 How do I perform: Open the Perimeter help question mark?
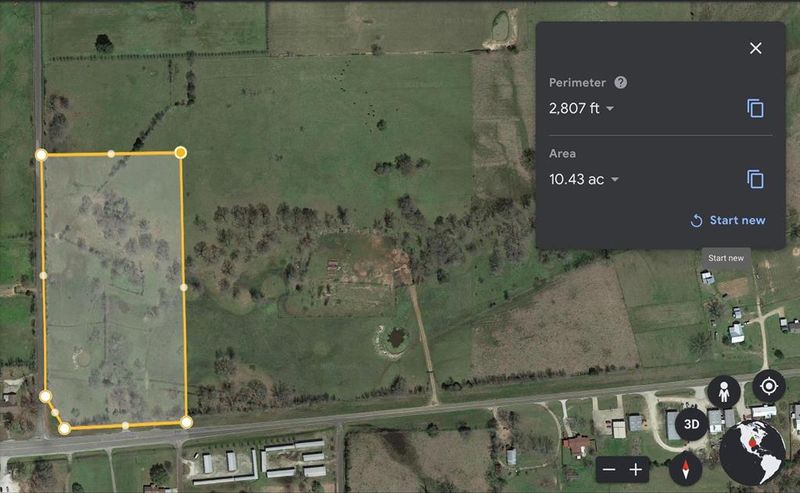[620, 83]
